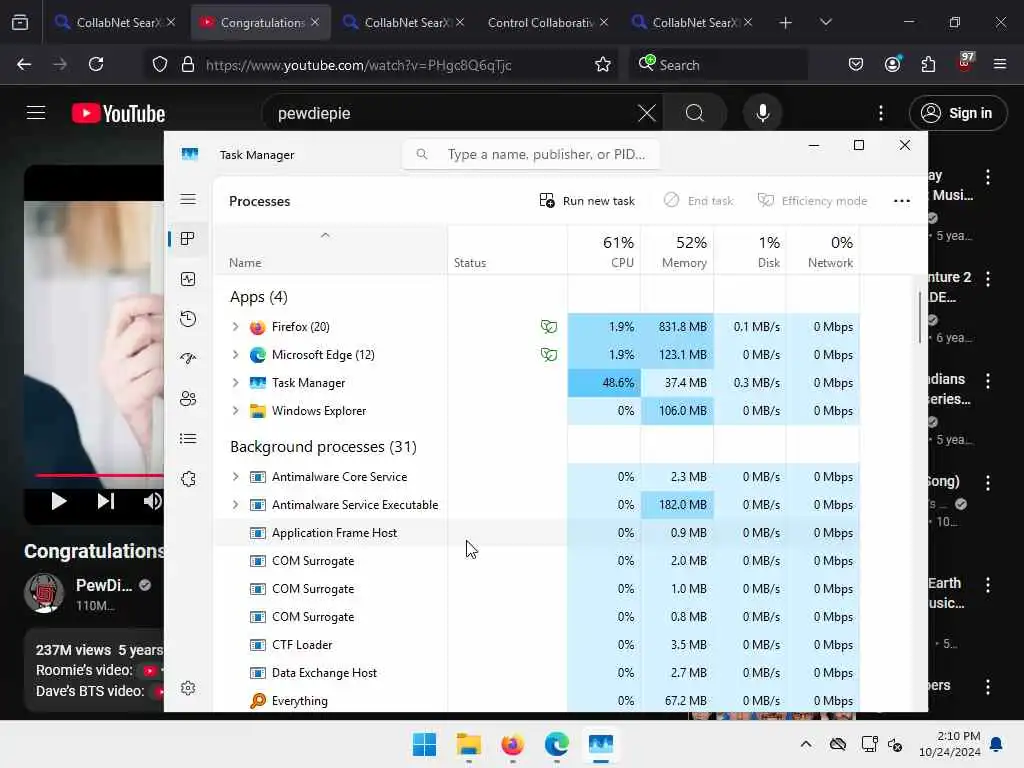1024x768 pixels.
Task: Select Data Exchange Host process
Action: (536, 673)
